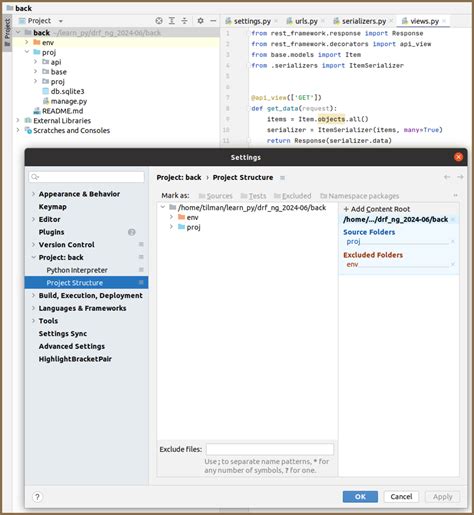Remove env from Excluded Folders with x

tap(453, 264)
